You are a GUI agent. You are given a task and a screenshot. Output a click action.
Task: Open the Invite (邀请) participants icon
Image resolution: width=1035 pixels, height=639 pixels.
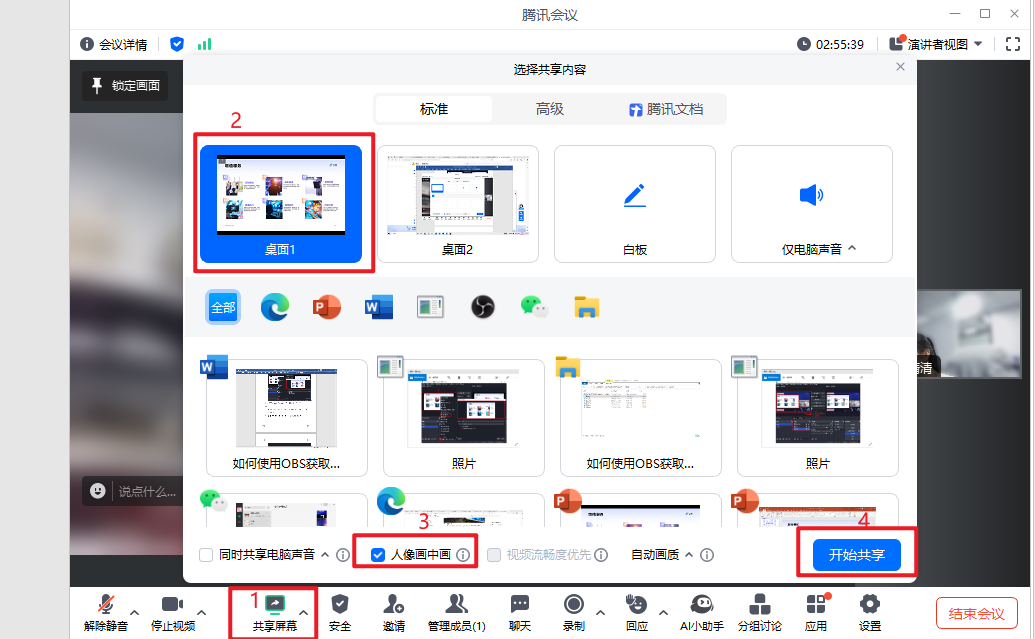(x=393, y=605)
